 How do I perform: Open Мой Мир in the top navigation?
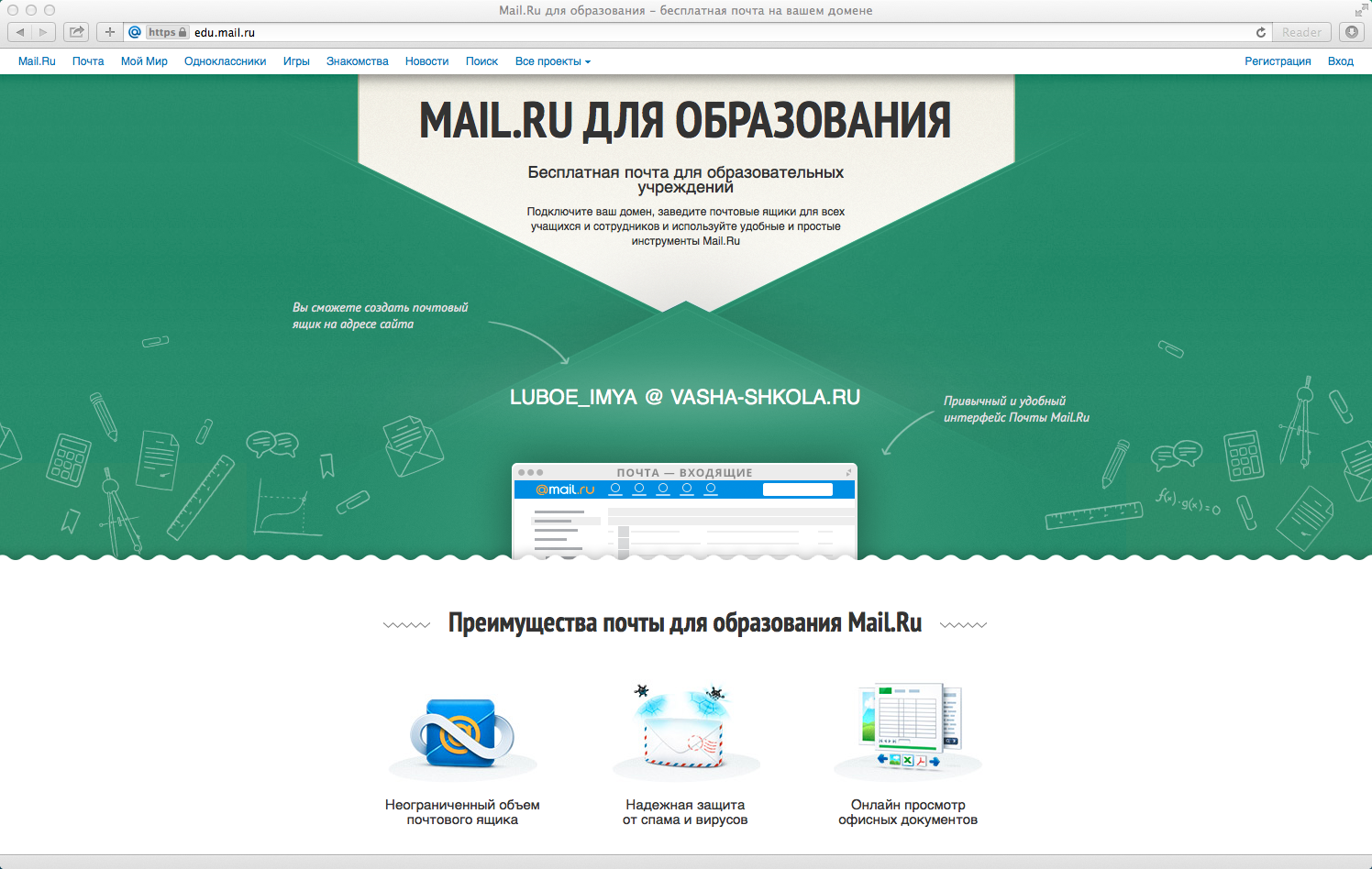[144, 61]
